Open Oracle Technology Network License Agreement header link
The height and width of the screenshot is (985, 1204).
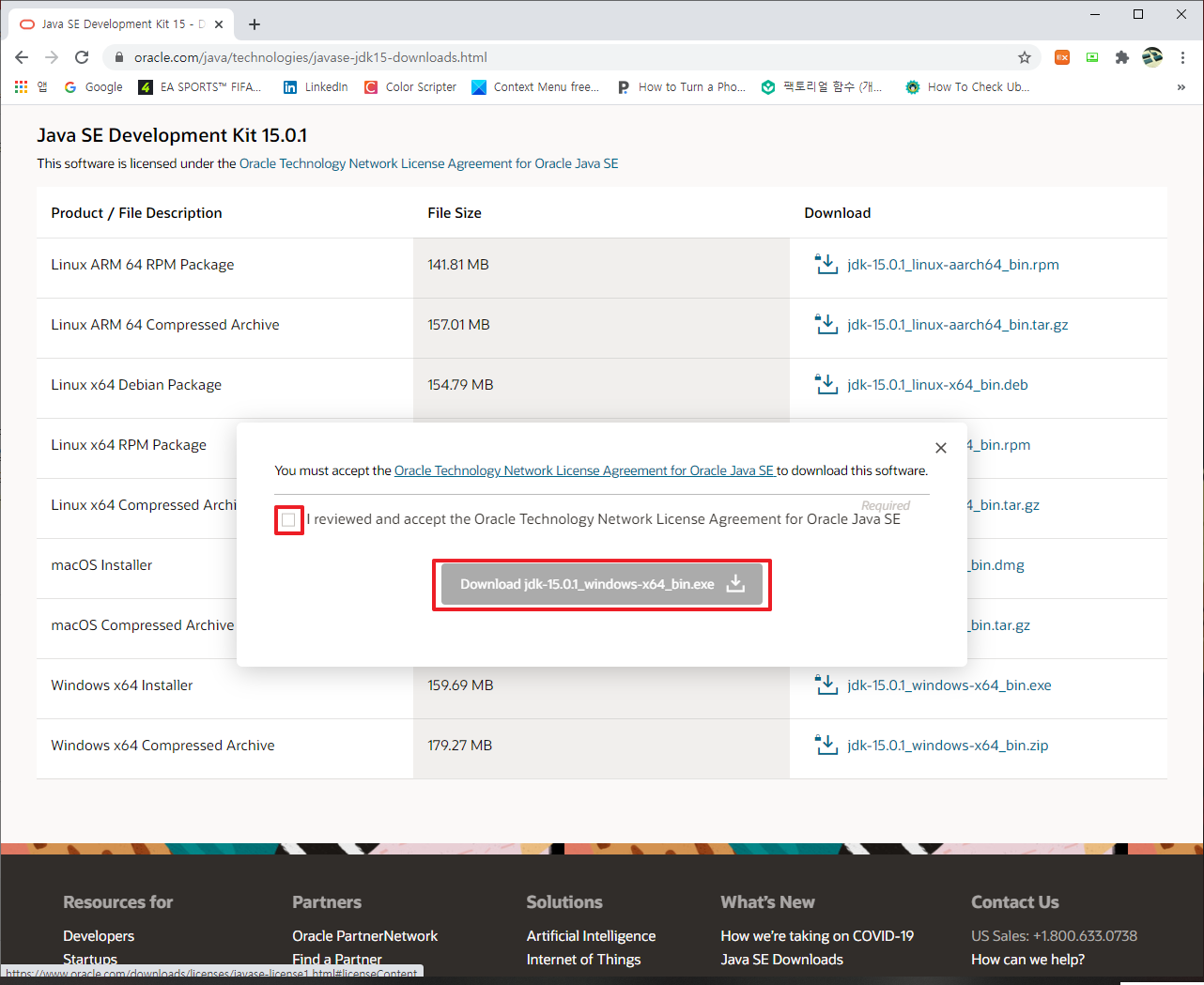coord(428,163)
